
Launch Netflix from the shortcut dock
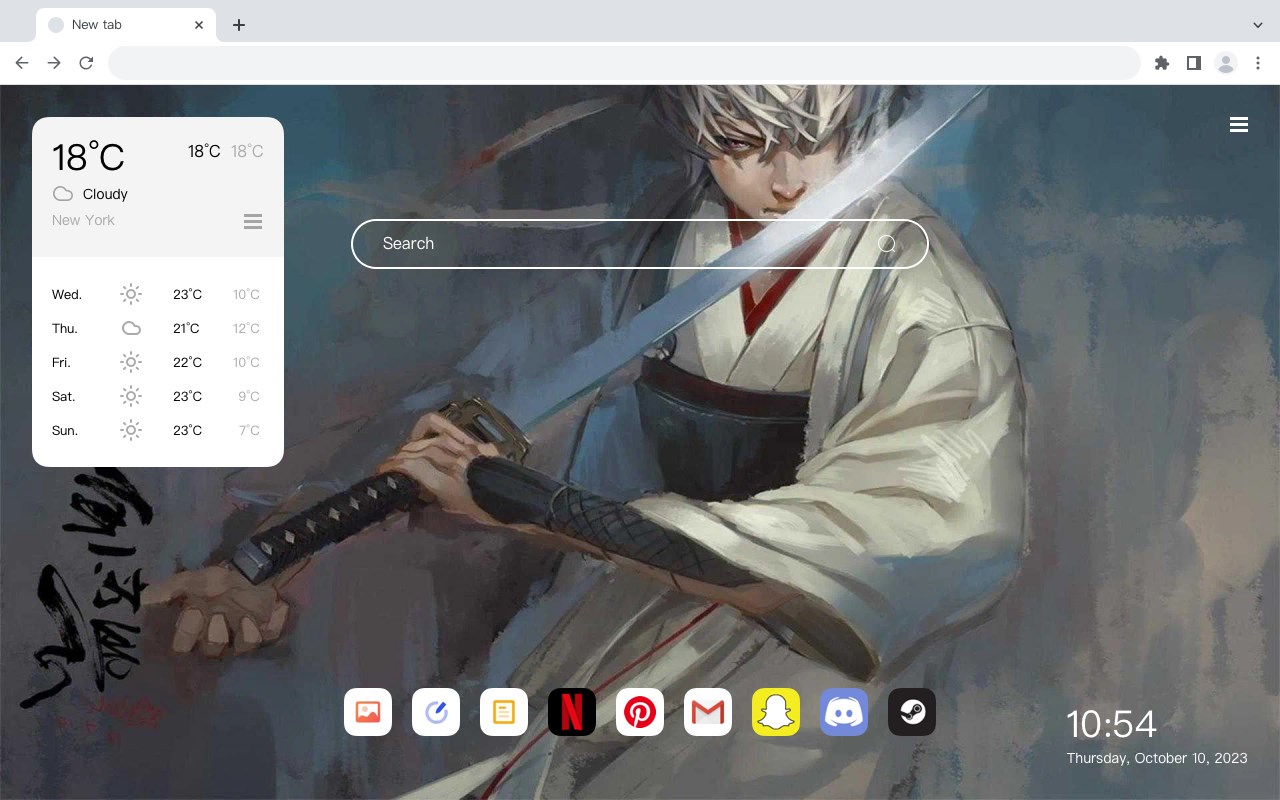(572, 712)
